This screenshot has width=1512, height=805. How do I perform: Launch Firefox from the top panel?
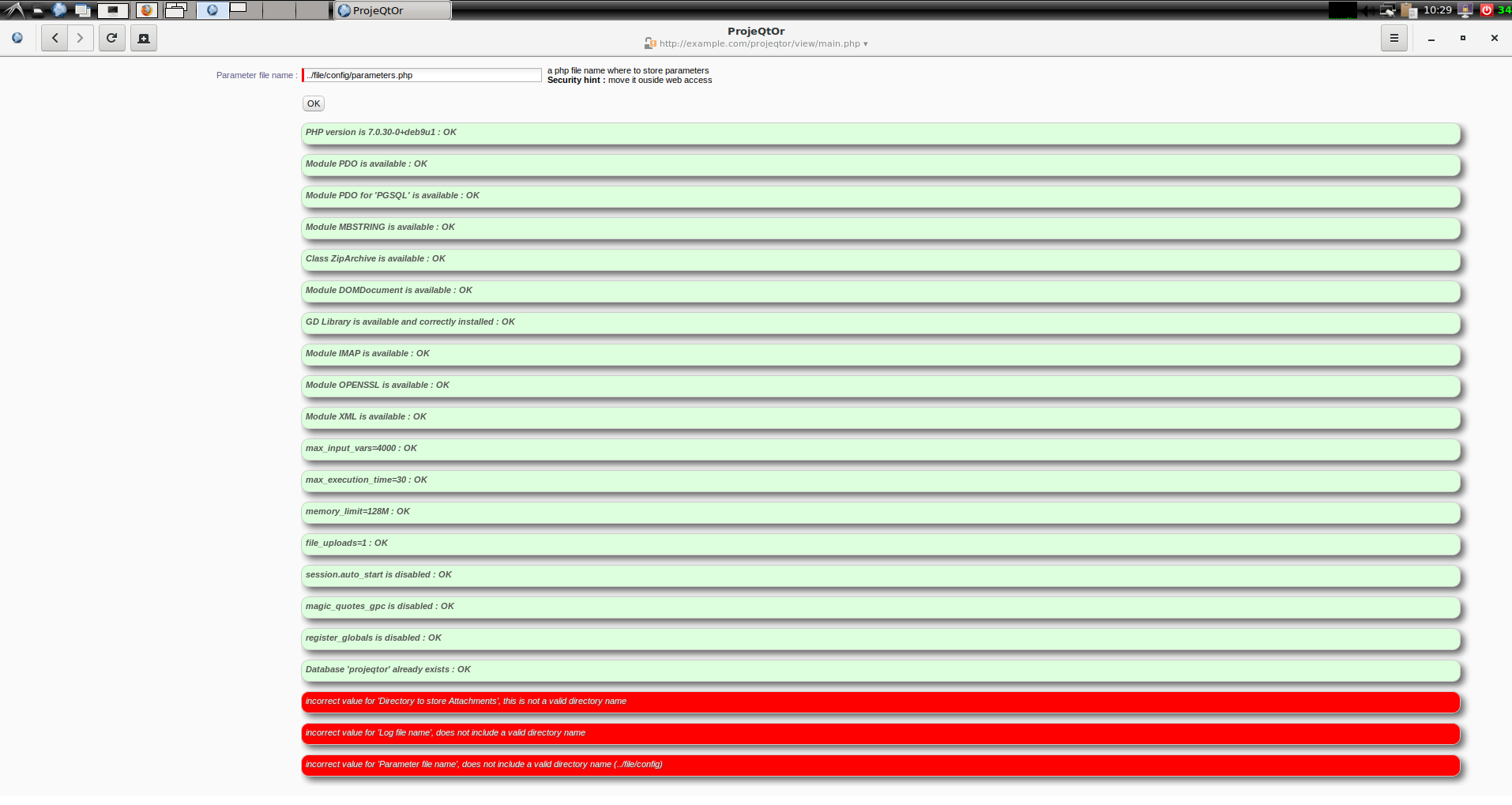147,10
